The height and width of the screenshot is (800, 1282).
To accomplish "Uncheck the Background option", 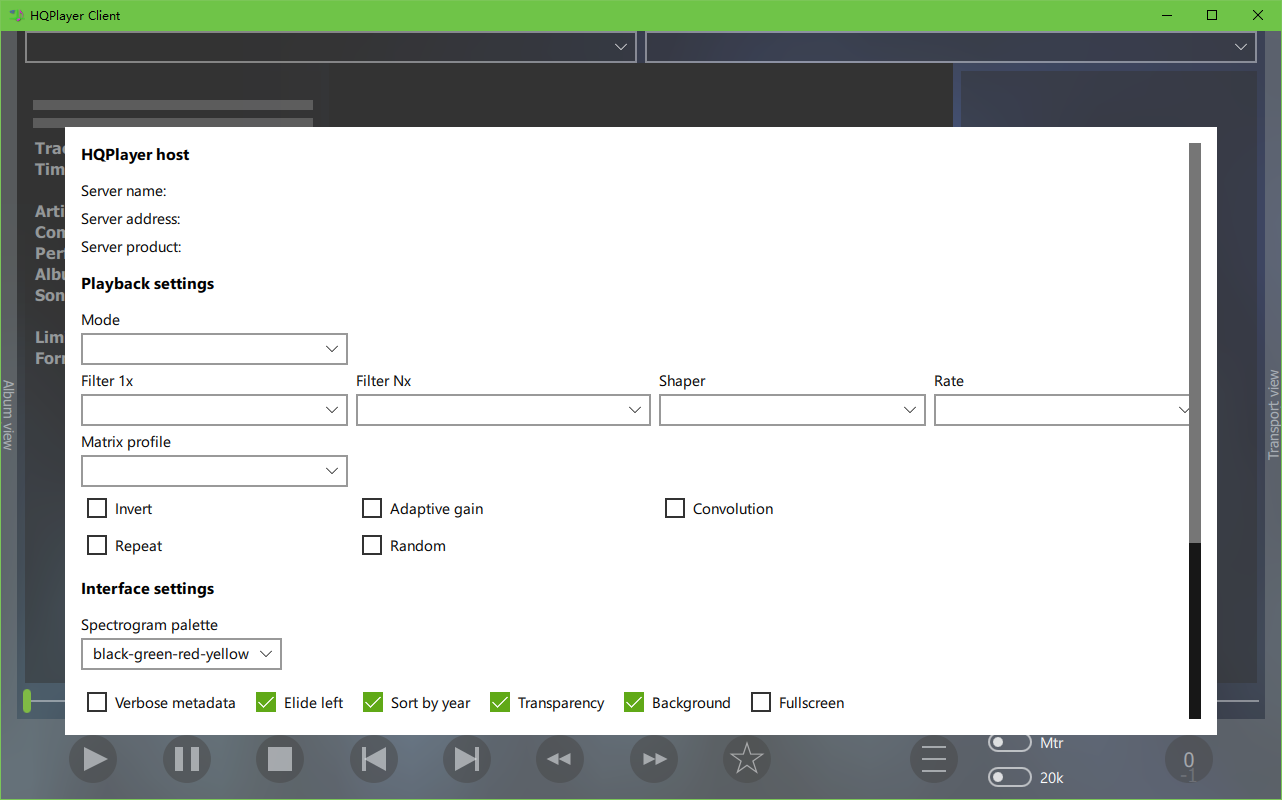I will (634, 702).
